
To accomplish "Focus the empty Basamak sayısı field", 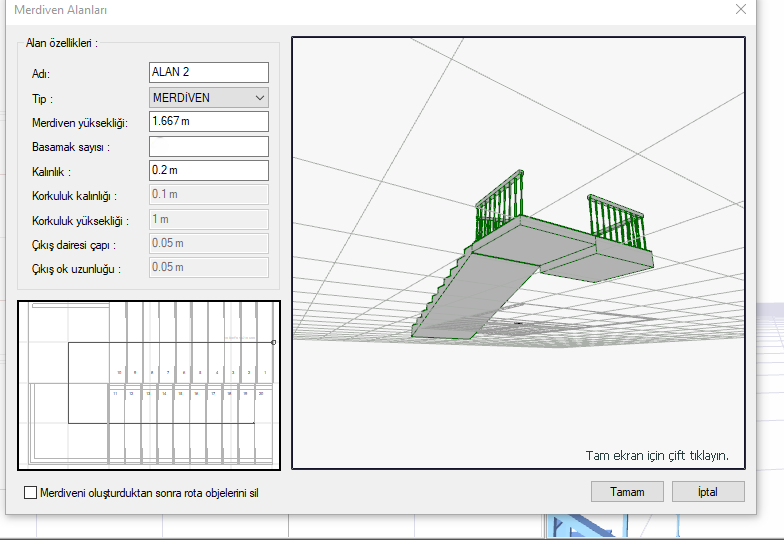I will coord(208,146).
